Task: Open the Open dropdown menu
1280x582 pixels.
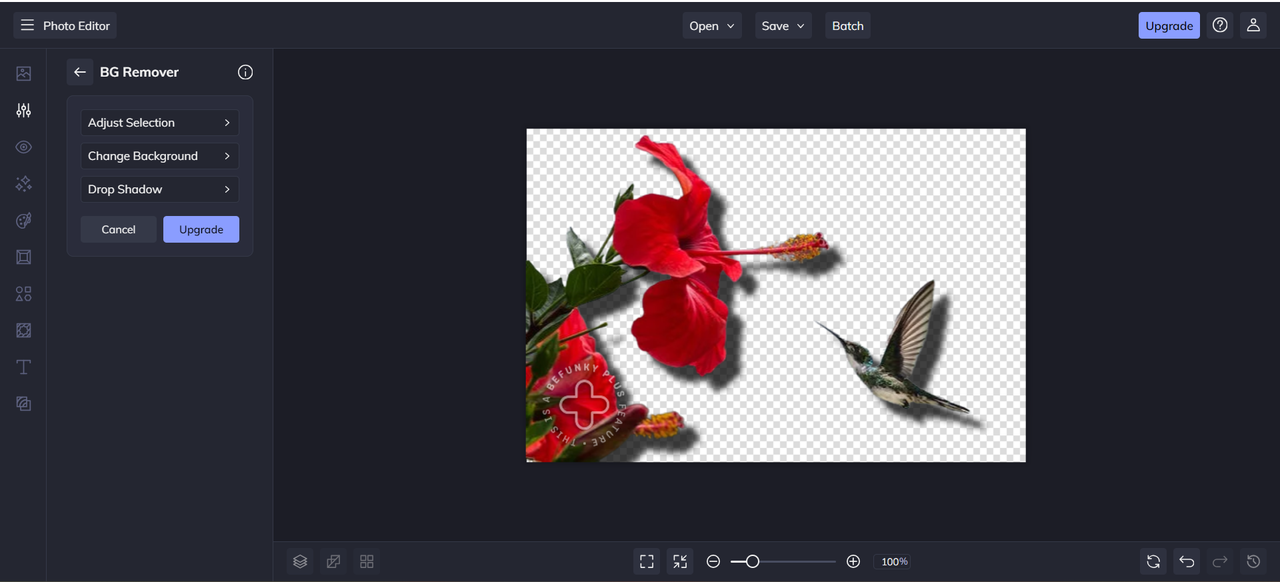Action: click(x=712, y=26)
